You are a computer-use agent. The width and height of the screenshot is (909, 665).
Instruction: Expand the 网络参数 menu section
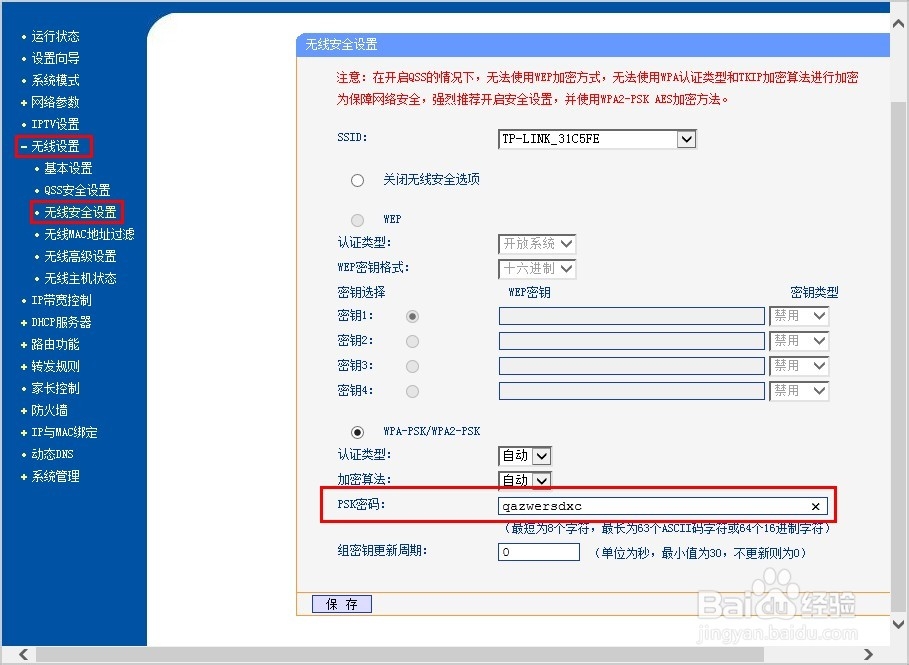coord(53,101)
